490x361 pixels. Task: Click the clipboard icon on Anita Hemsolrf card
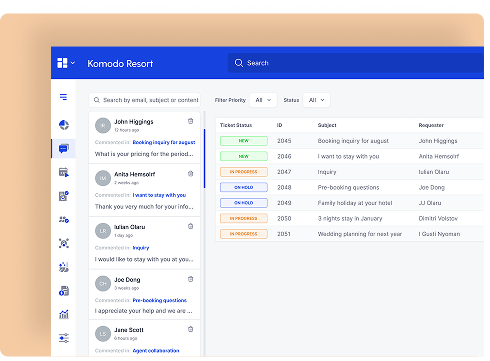pos(190,173)
